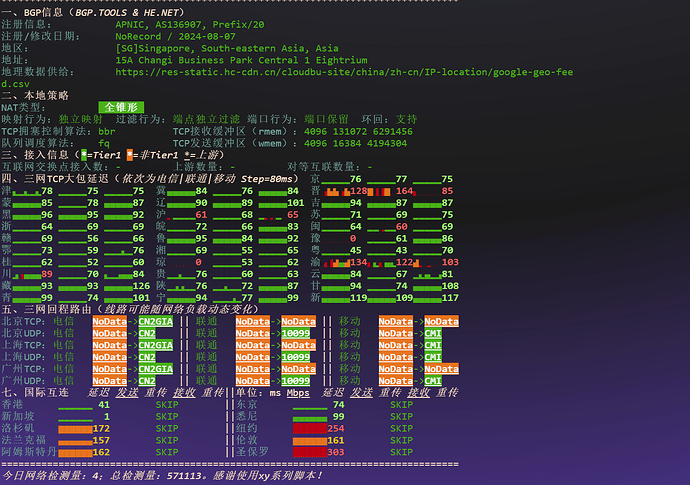The width and height of the screenshot is (690, 485).
Task: Click the green Tier1 legend marker
Action: pos(84,155)
